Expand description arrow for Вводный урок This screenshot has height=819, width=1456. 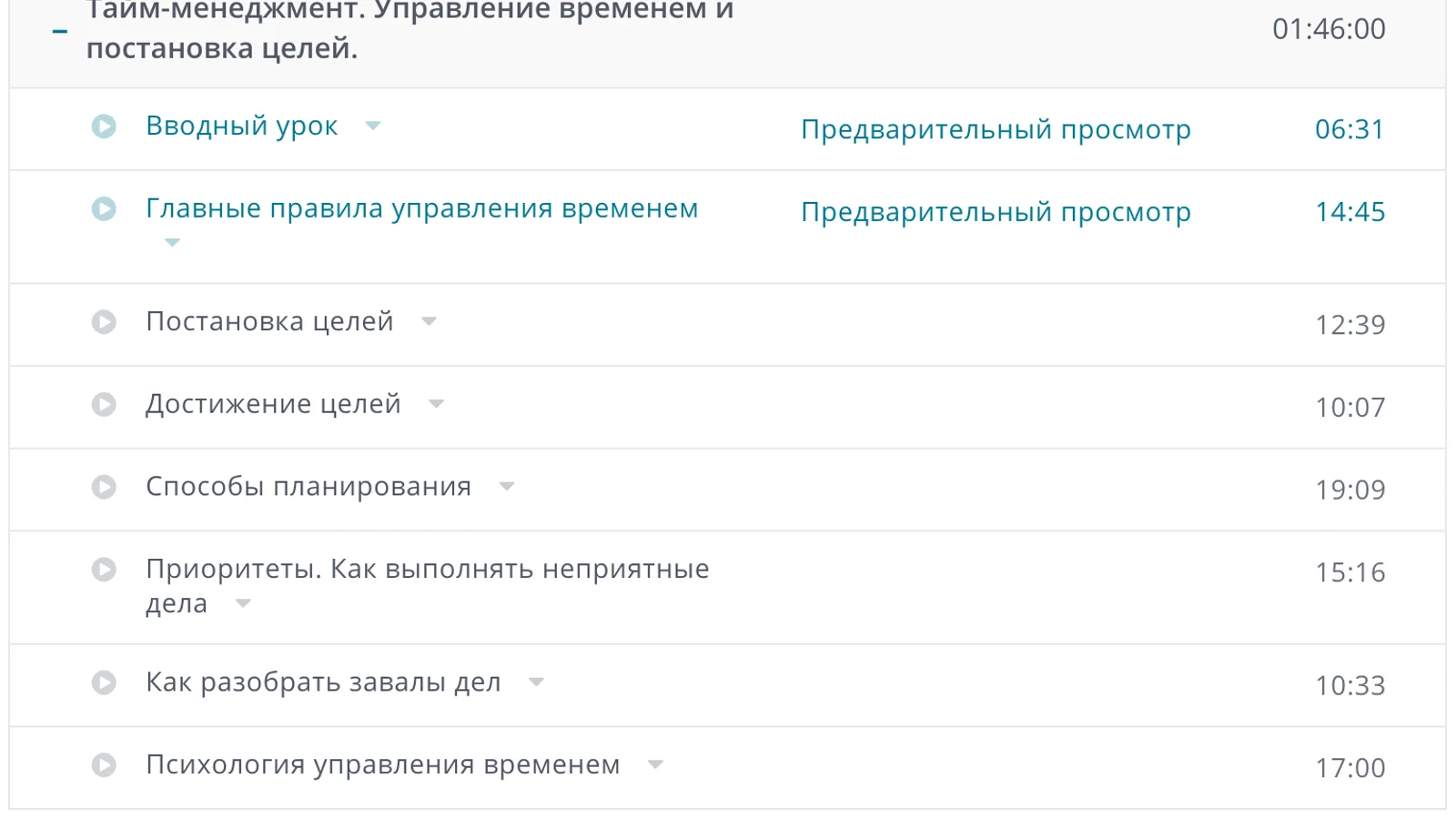pos(373,126)
